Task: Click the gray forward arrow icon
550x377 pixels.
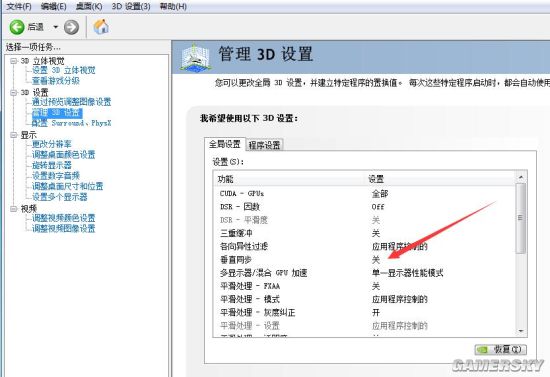Action: [x=71, y=27]
